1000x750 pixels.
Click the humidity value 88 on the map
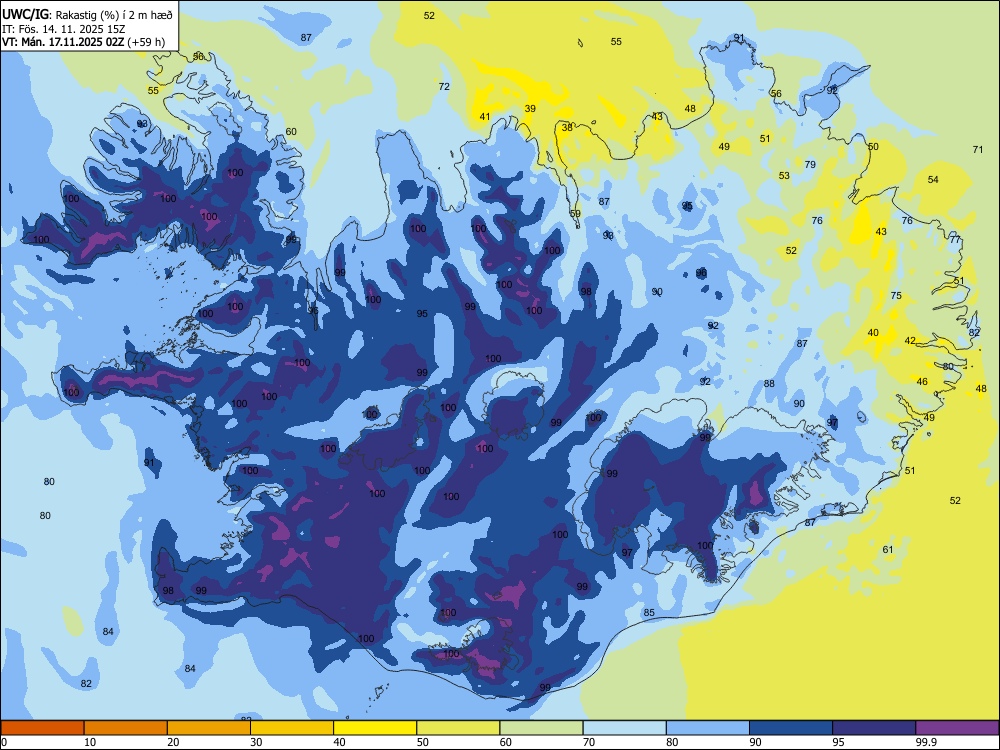click(769, 384)
